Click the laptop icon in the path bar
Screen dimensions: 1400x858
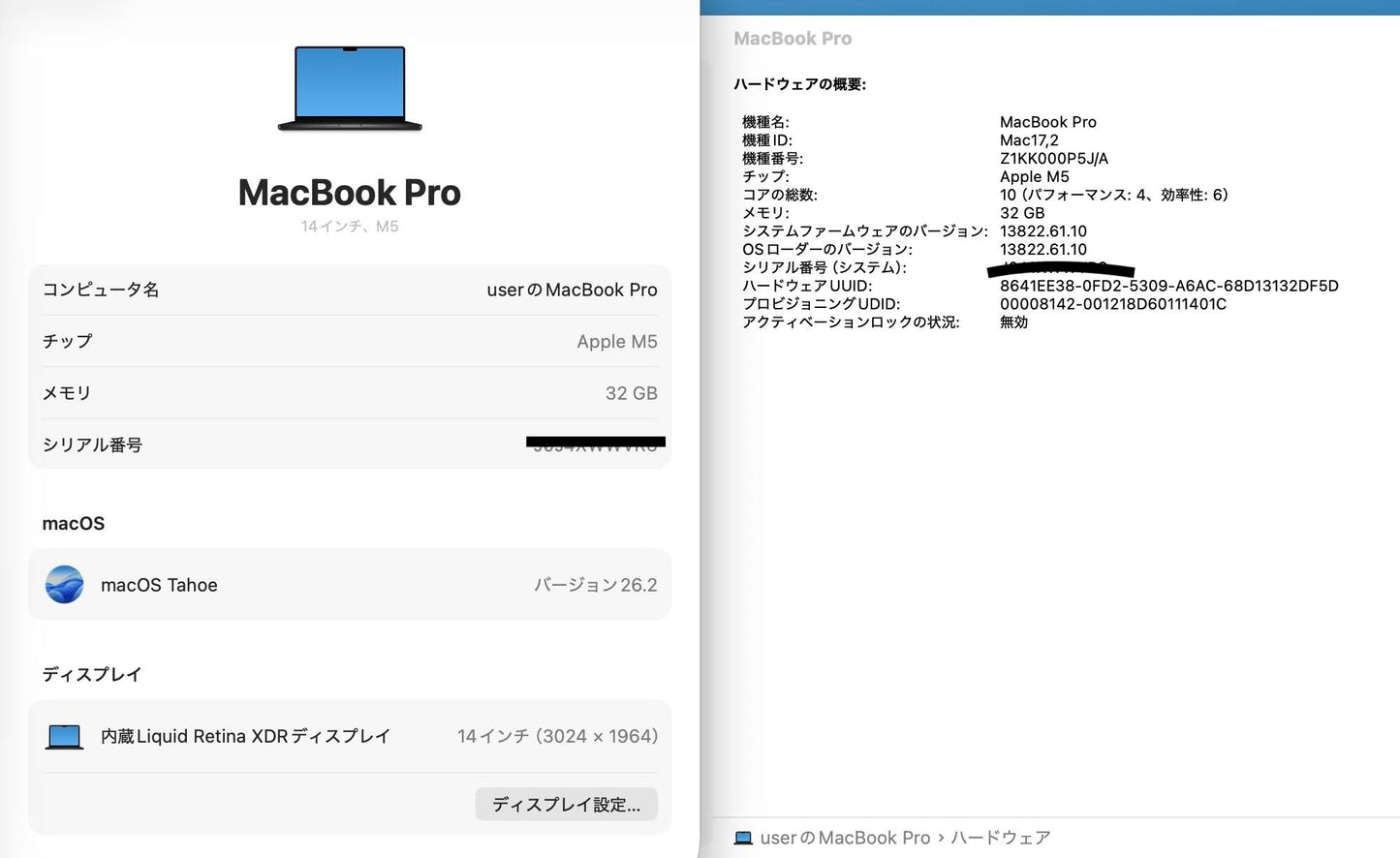coord(743,838)
